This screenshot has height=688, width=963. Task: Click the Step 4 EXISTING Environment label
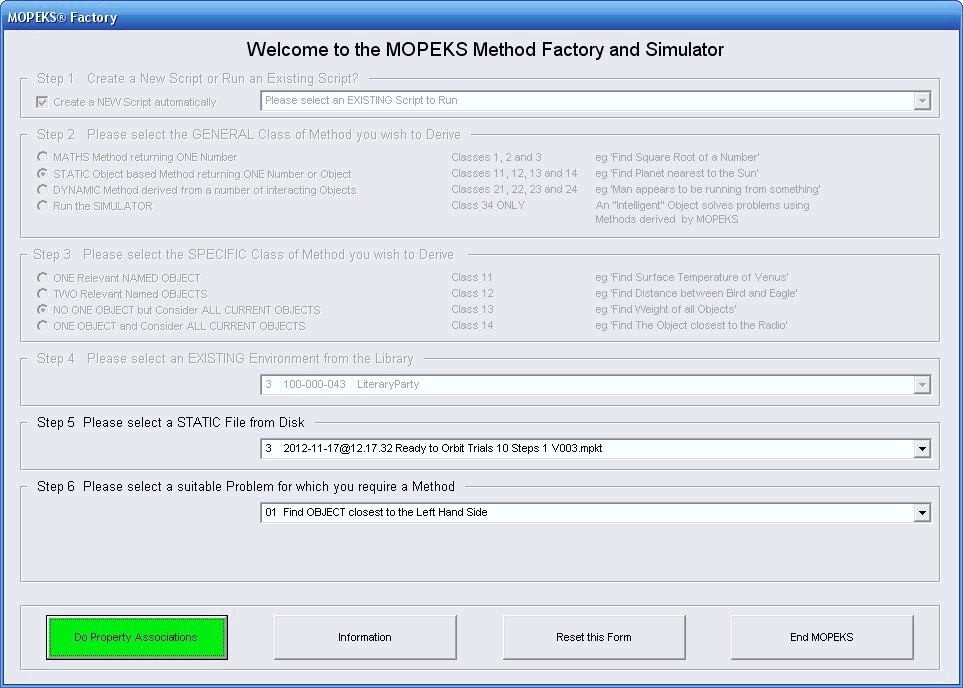225,358
